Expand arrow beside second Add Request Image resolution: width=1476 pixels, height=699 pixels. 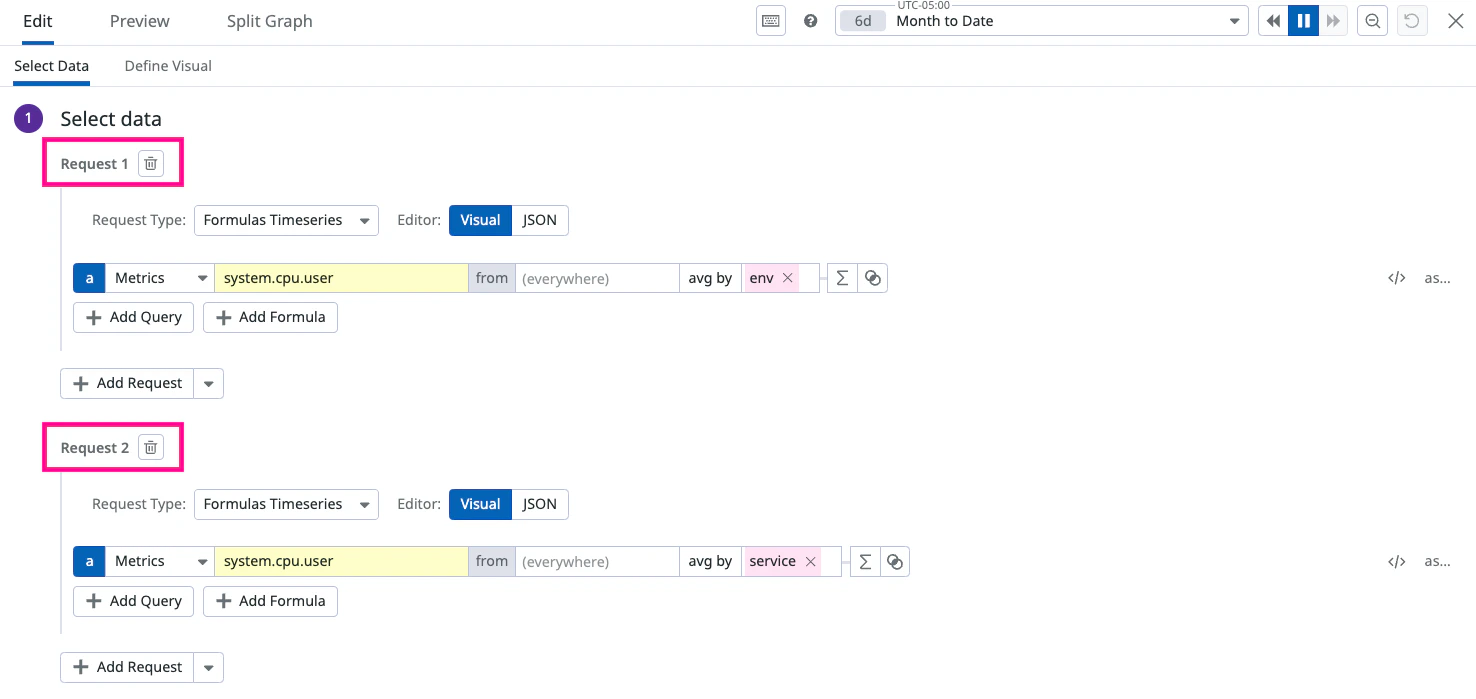click(209, 667)
